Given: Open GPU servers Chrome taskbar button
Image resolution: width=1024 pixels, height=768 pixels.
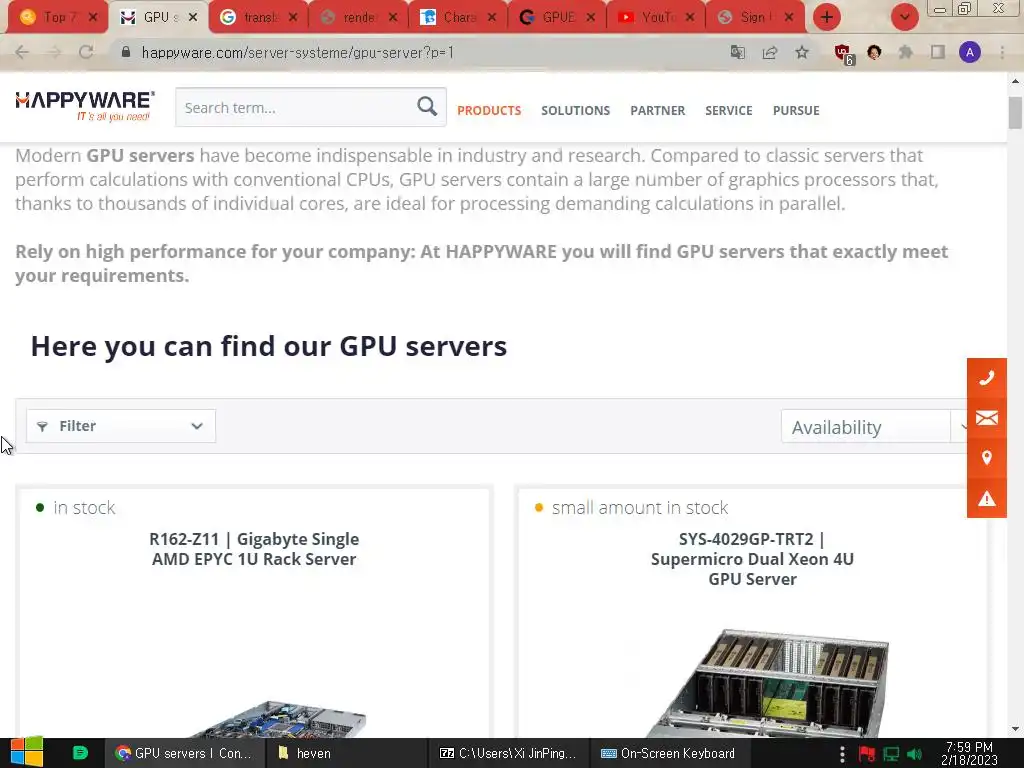Looking at the screenshot, I should [x=185, y=753].
